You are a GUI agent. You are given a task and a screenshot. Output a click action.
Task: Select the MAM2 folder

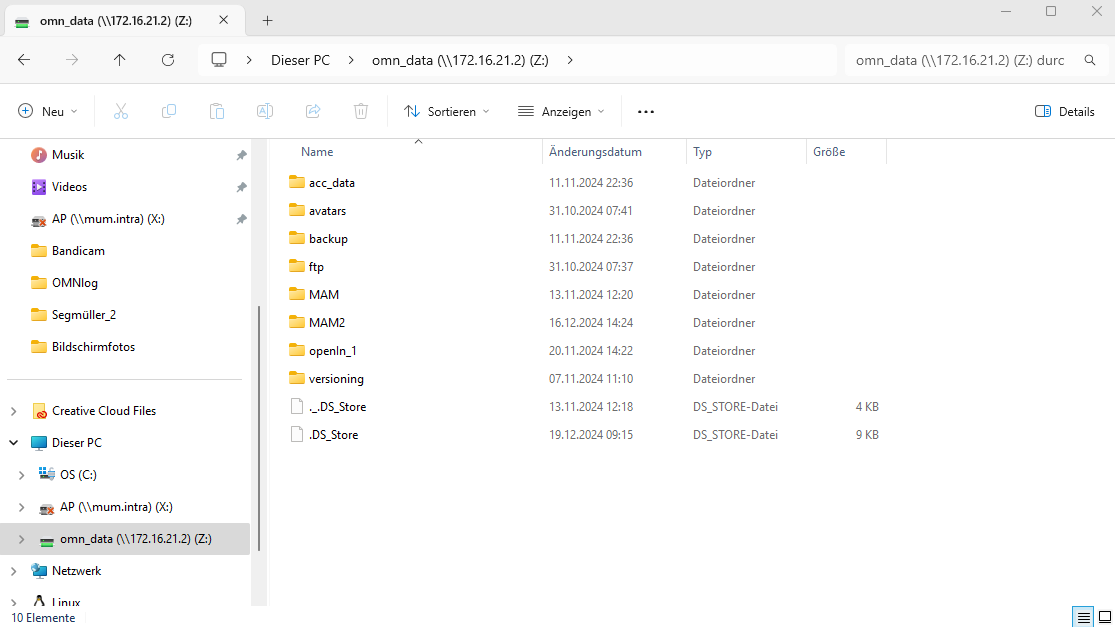tap(326, 323)
